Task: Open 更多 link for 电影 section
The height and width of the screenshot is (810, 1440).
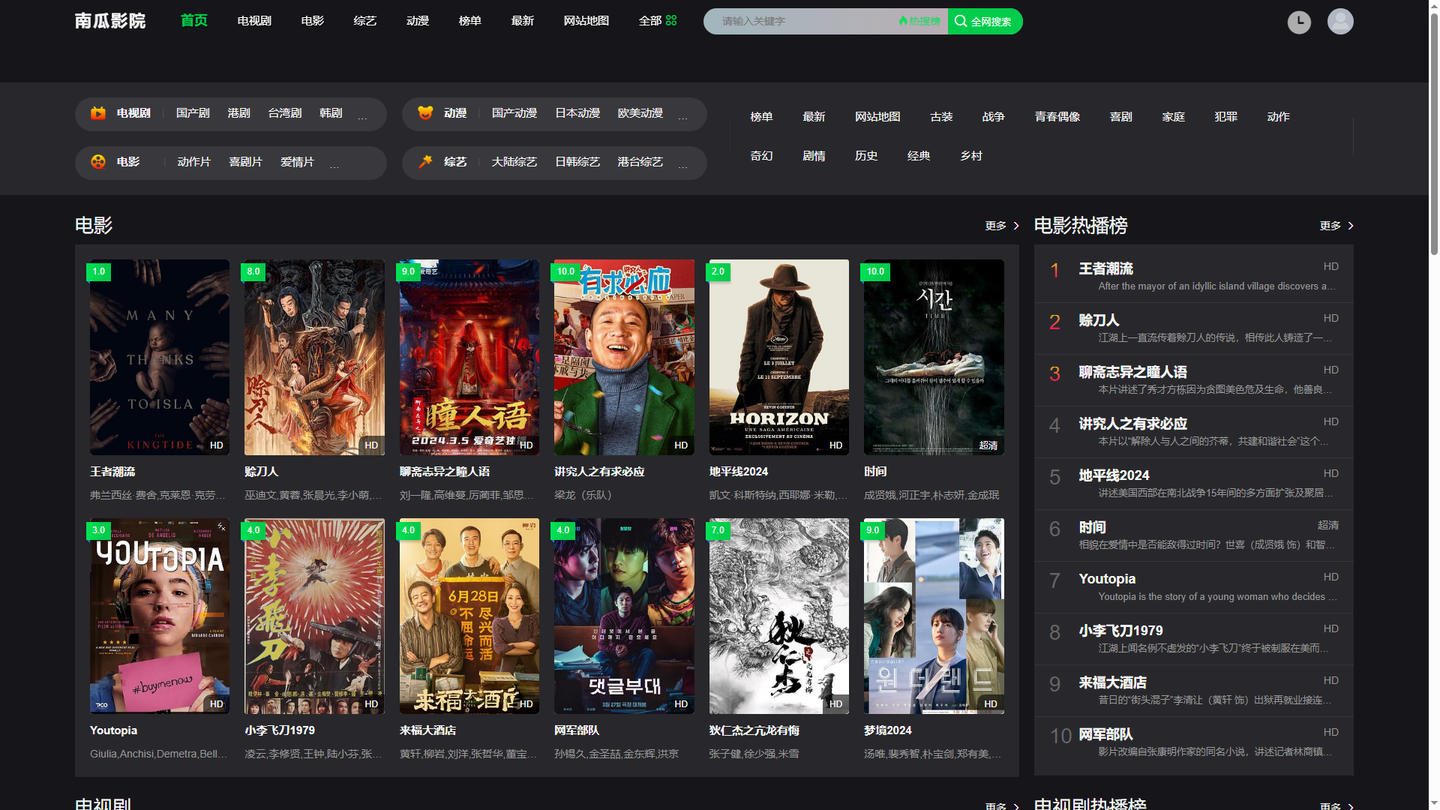Action: pyautogui.click(x=1002, y=226)
